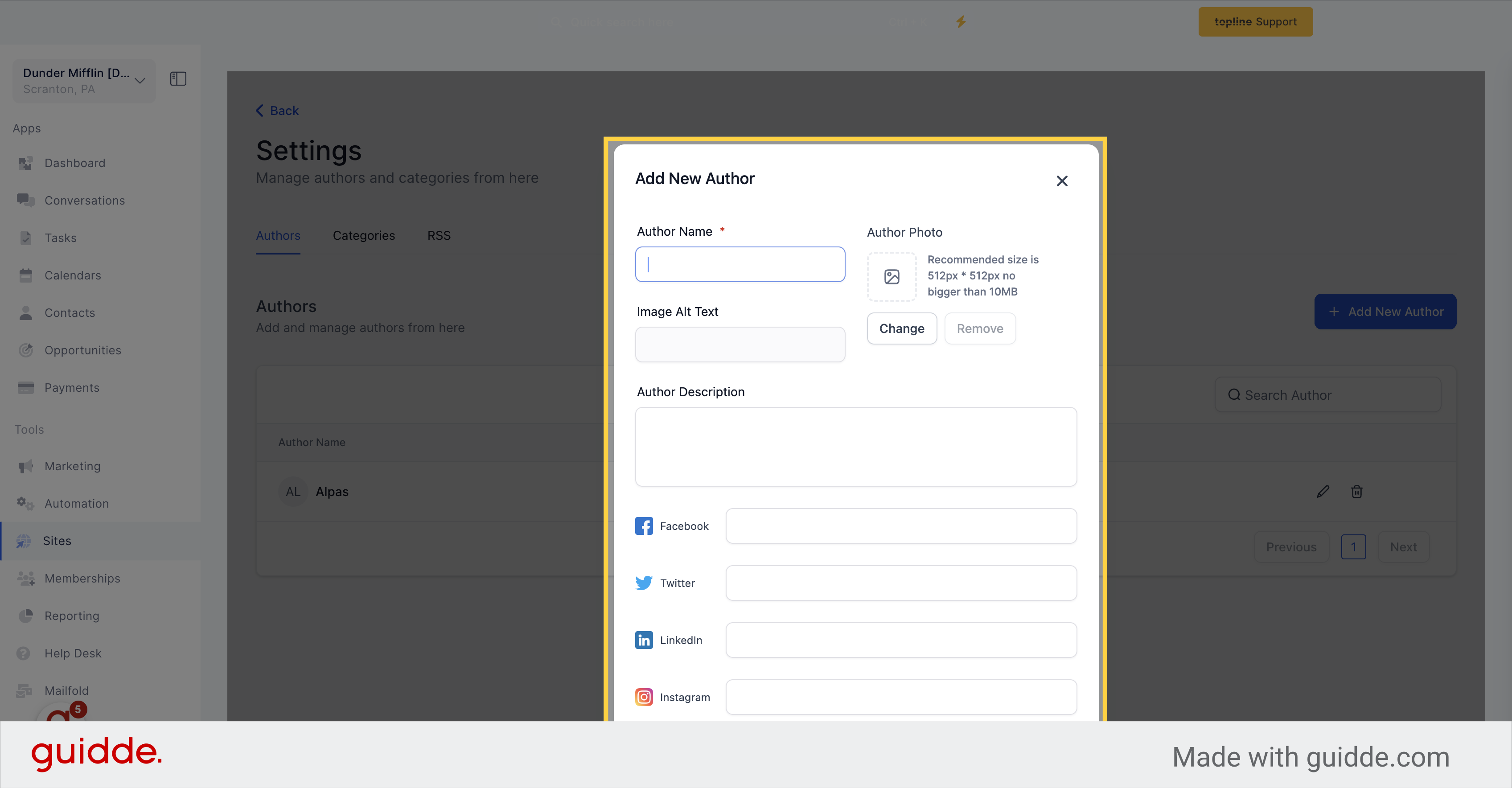The image size is (1512, 788).
Task: Click the Facebook URL input field
Action: point(901,526)
